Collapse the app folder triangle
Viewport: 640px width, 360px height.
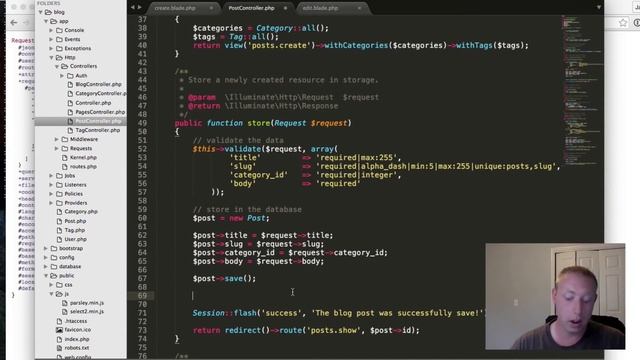pos(46,21)
